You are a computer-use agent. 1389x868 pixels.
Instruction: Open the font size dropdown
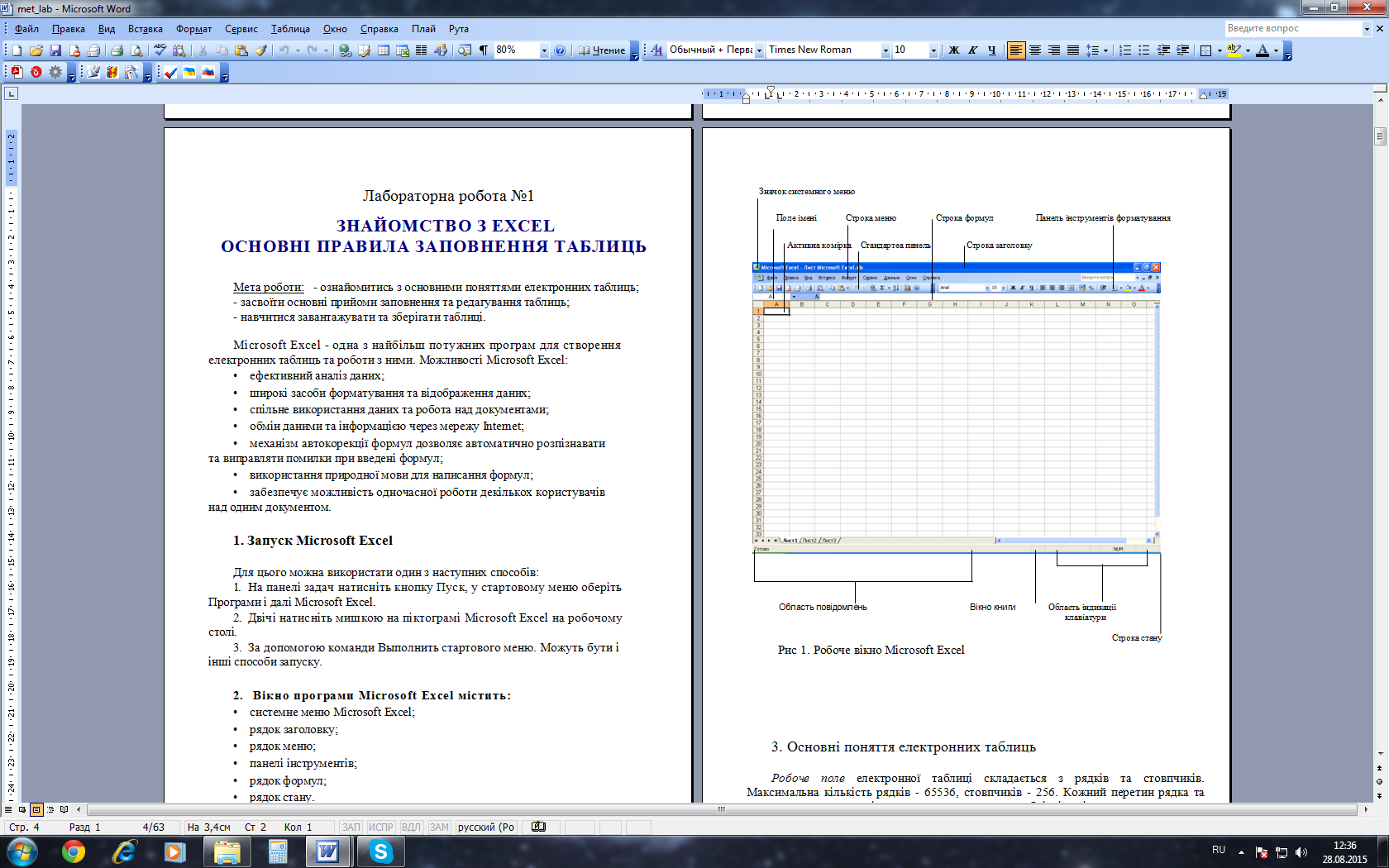(933, 50)
